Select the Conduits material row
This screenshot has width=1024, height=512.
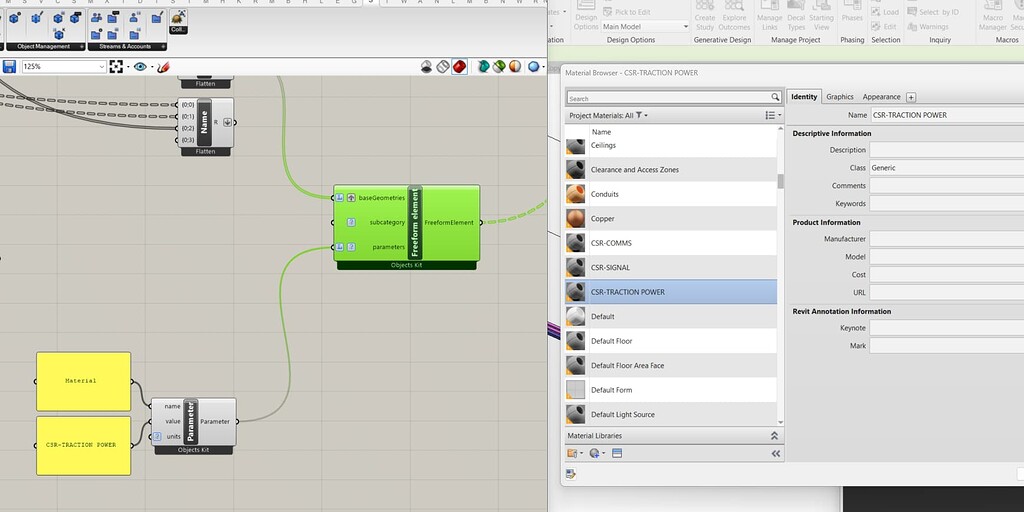coord(671,194)
